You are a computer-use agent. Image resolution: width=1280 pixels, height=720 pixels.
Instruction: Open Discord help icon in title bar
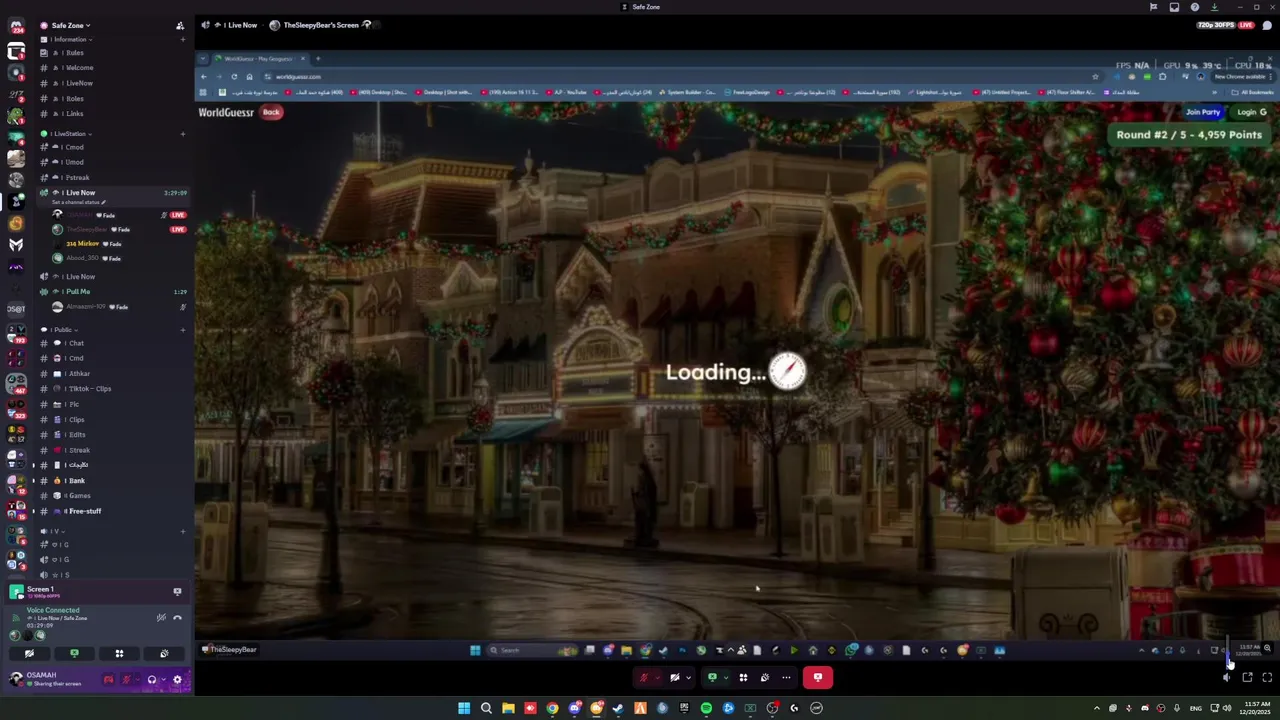pos(1195,7)
